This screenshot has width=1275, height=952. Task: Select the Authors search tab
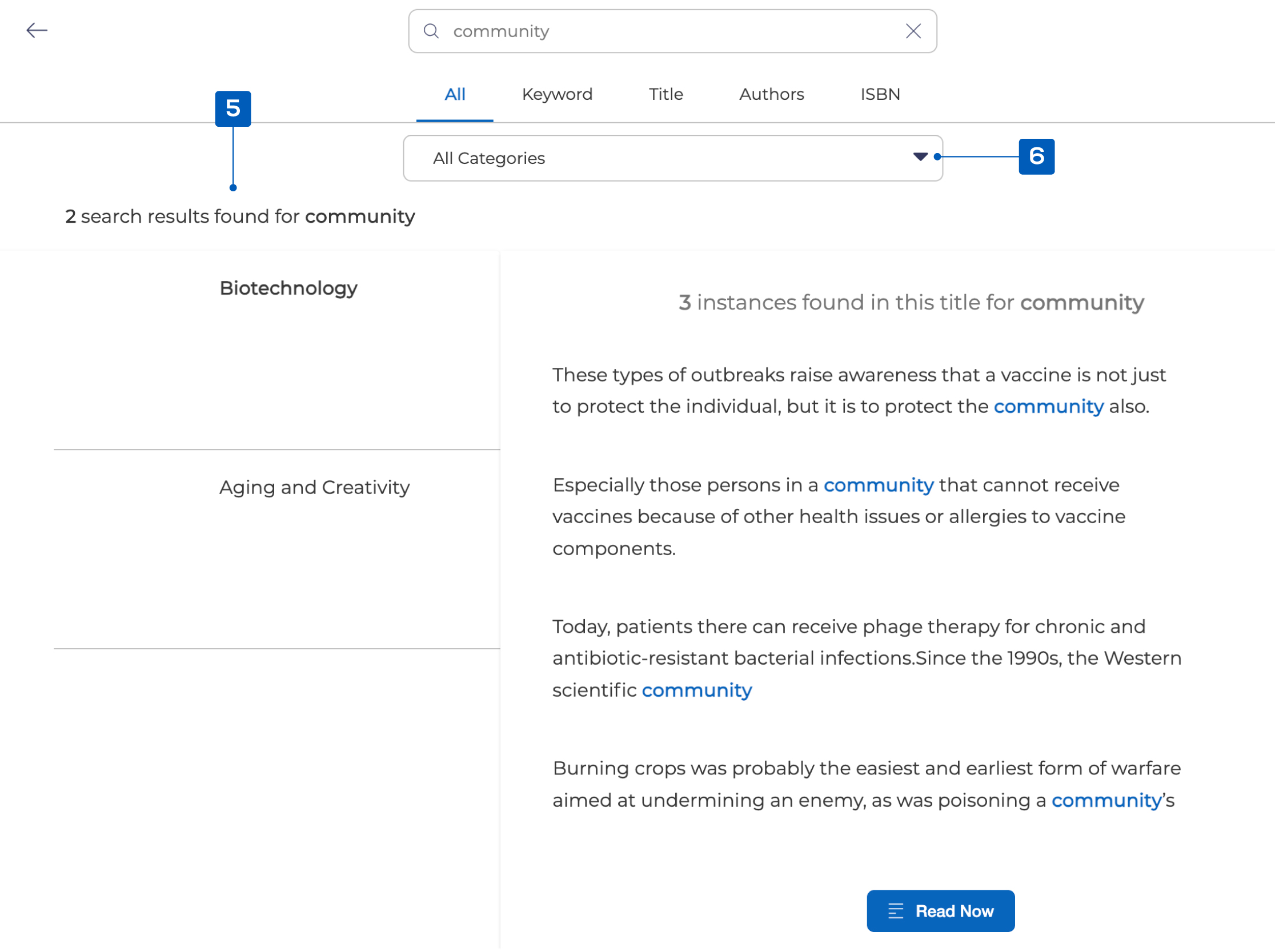coord(771,94)
